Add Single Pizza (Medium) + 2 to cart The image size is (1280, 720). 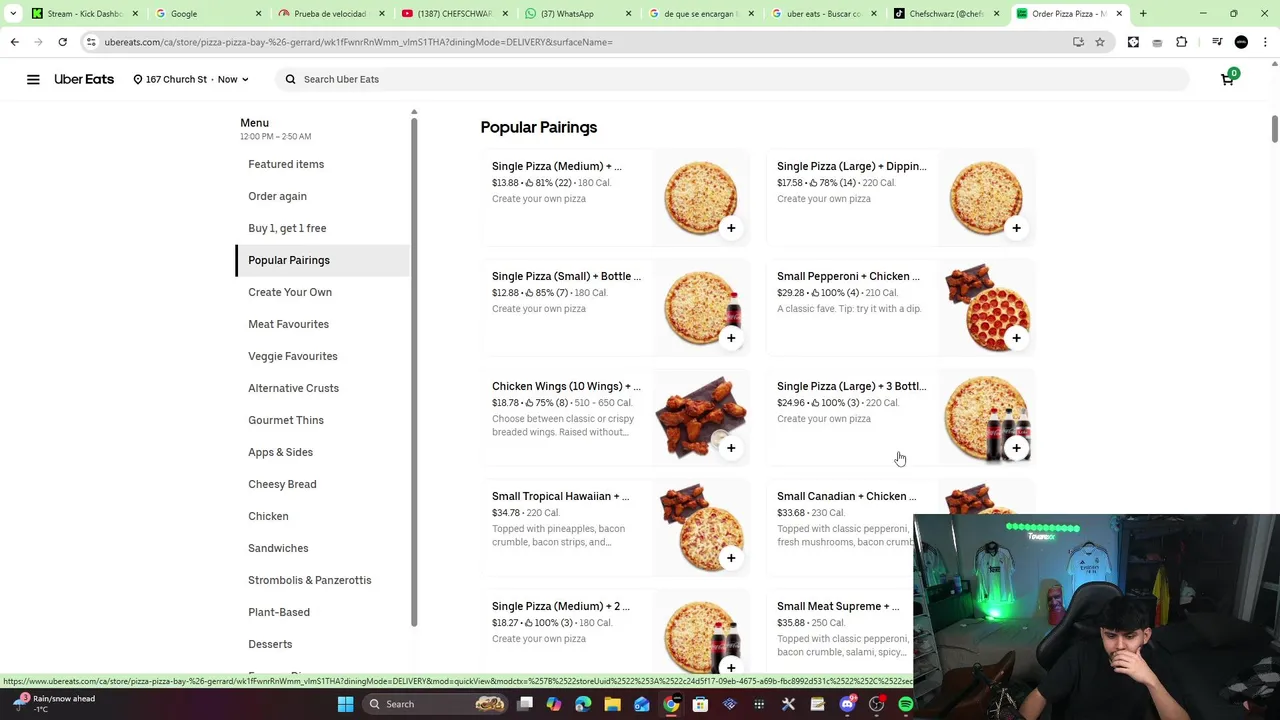click(731, 667)
